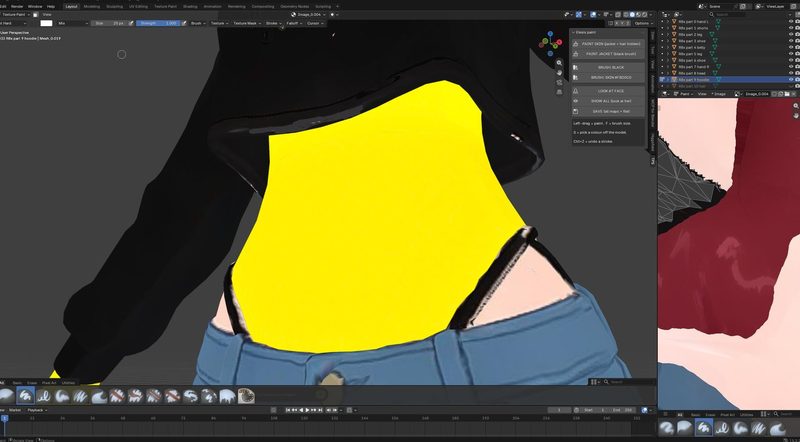Hide the part 8 head object
Viewport: 800px width, 442px height.
(x=791, y=73)
